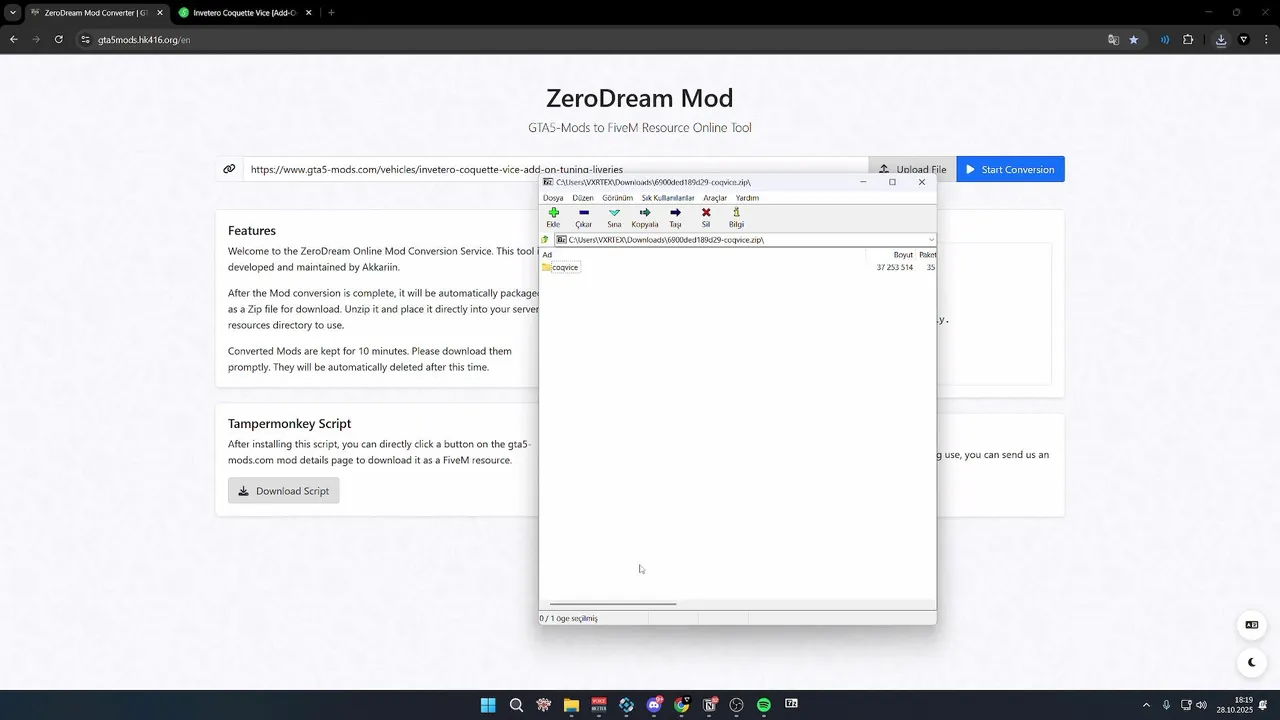This screenshot has width=1280, height=720.
Task: Click the Download Script button
Action: pos(284,491)
